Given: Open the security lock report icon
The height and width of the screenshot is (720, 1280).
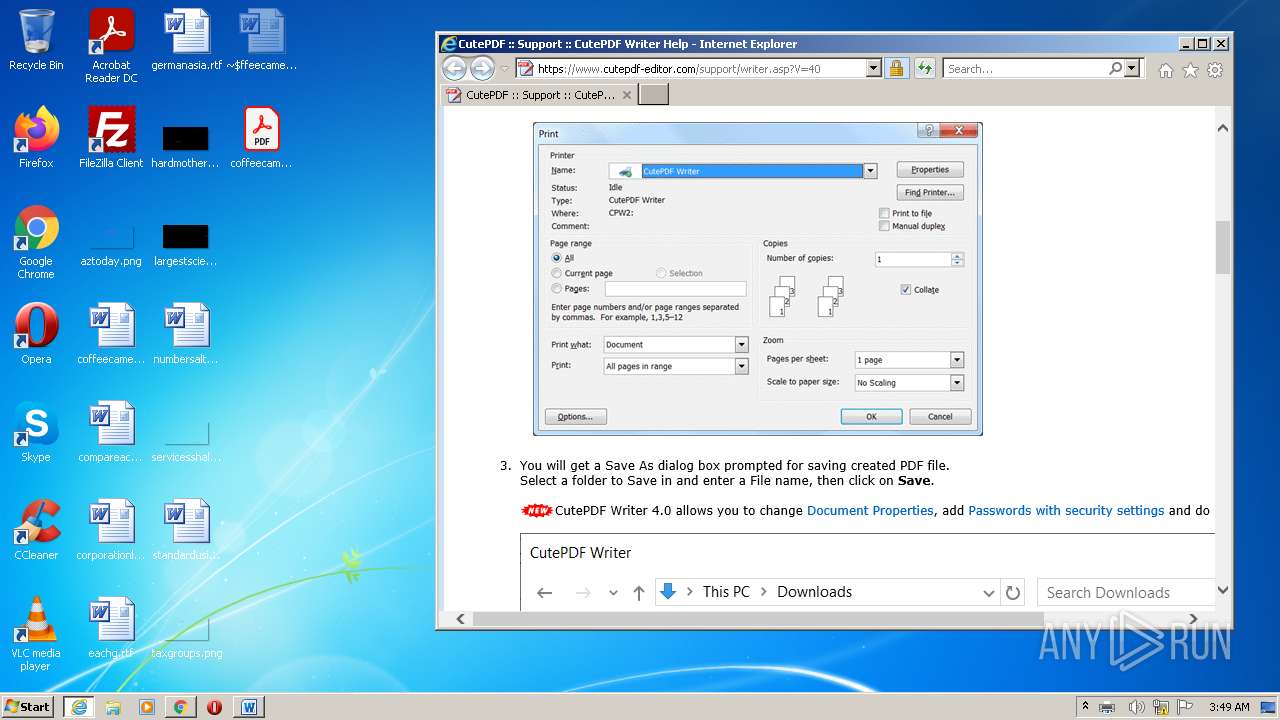Looking at the screenshot, I should pyautogui.click(x=896, y=68).
